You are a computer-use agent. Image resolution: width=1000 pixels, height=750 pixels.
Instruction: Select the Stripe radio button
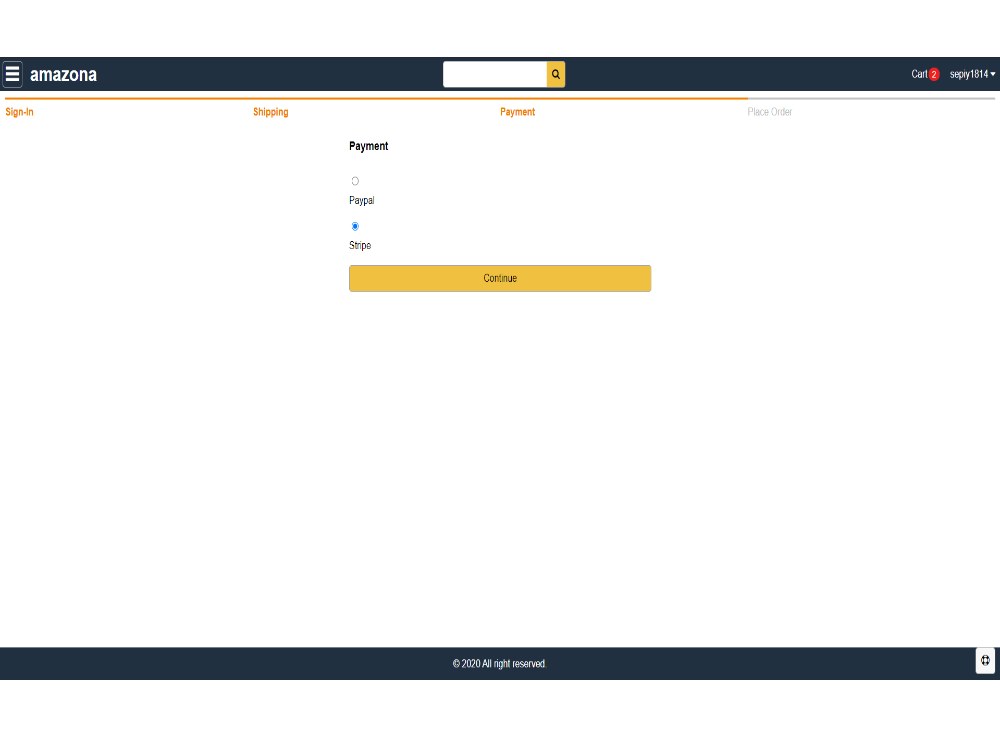[x=355, y=226]
